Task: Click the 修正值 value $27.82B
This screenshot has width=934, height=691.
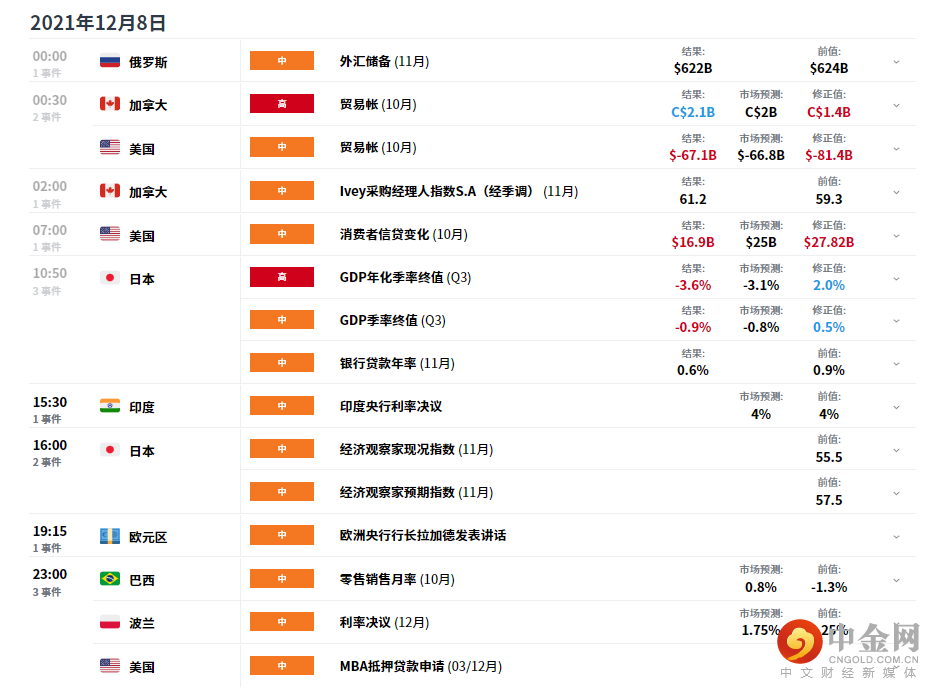Action: [829, 242]
